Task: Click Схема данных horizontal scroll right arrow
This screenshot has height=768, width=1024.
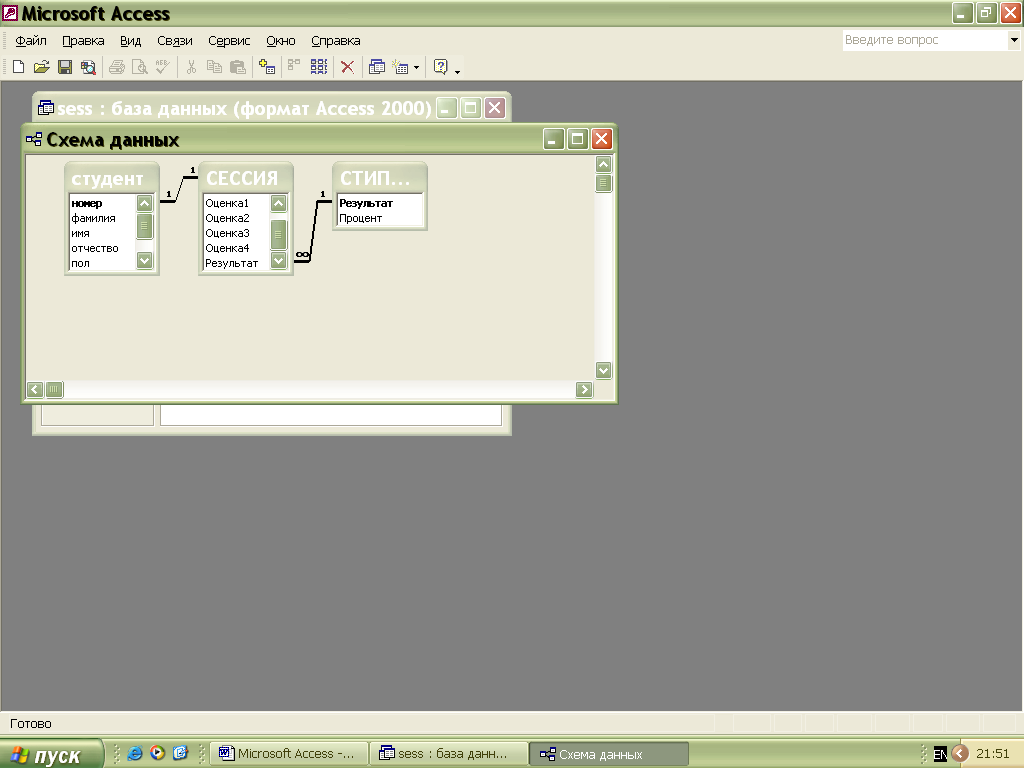Action: pyautogui.click(x=584, y=390)
